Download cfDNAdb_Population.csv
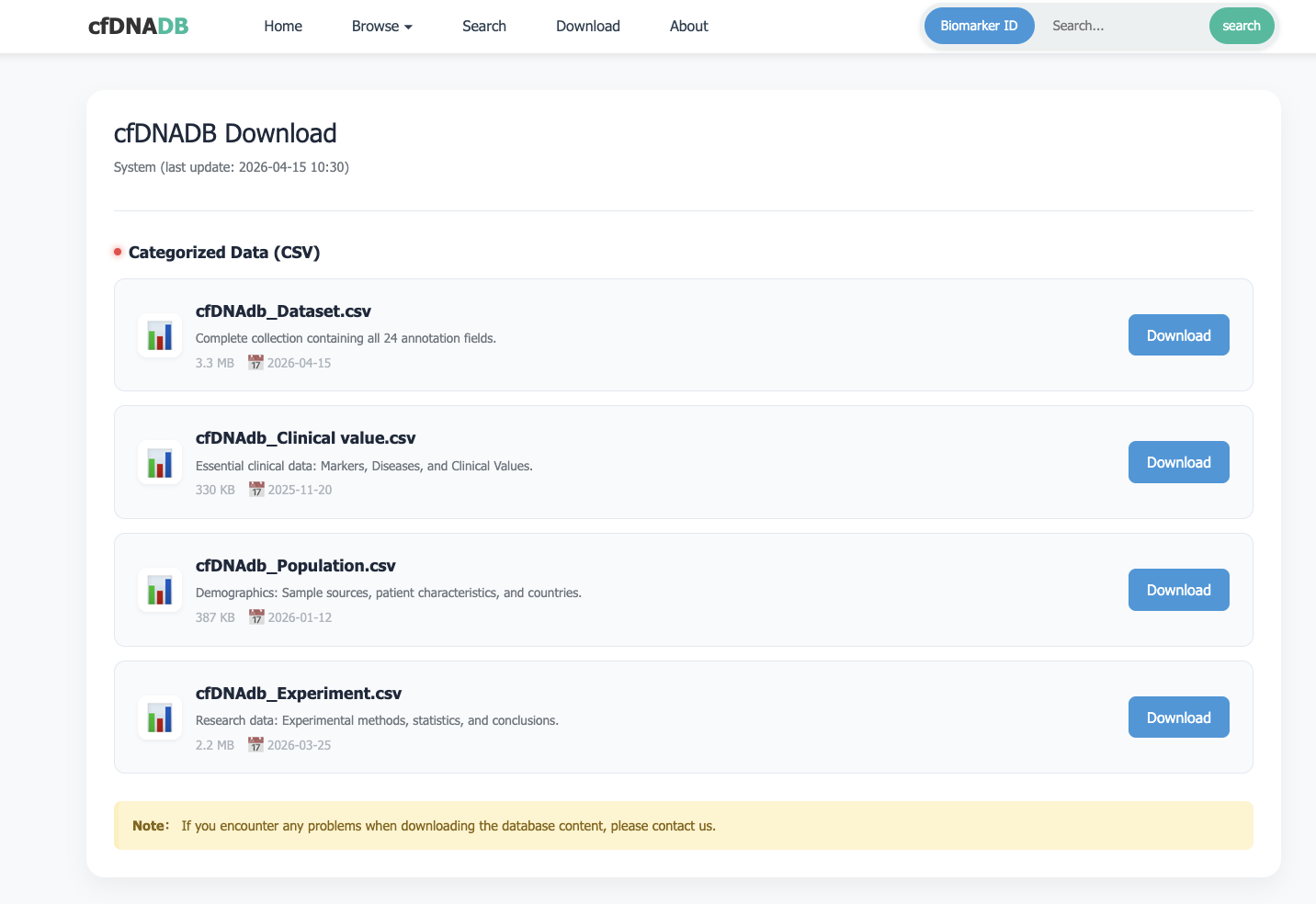The width and height of the screenshot is (1316, 904). pos(1179,590)
